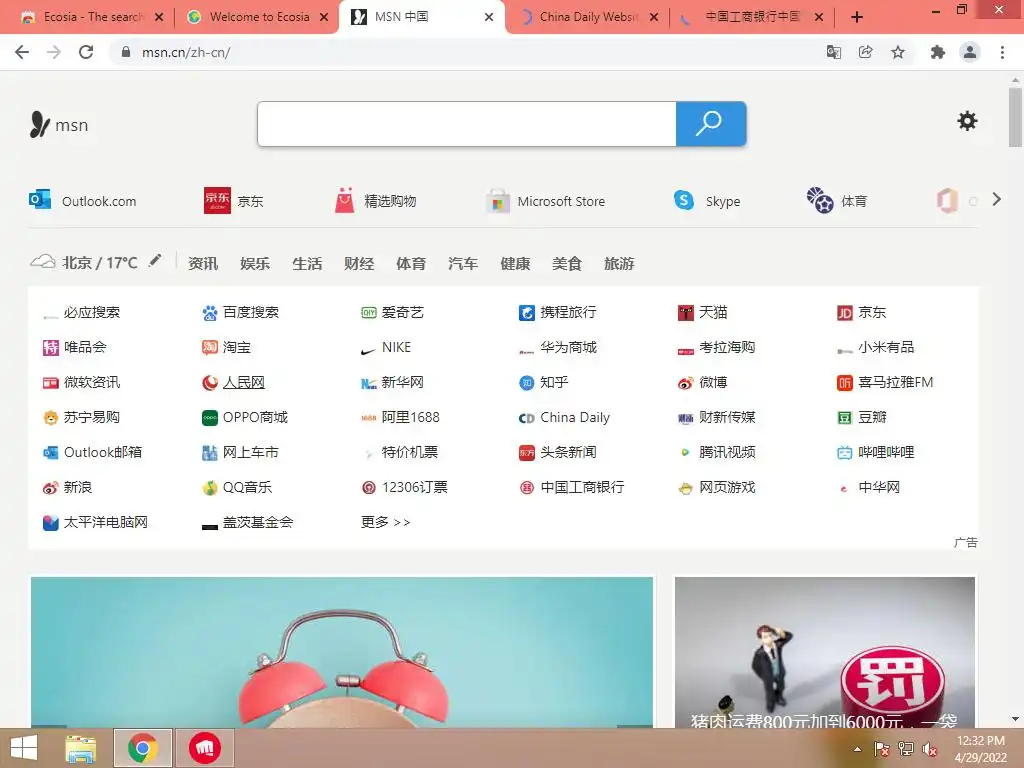Select 健康 category
Viewport: 1024px width, 768px height.
click(515, 263)
